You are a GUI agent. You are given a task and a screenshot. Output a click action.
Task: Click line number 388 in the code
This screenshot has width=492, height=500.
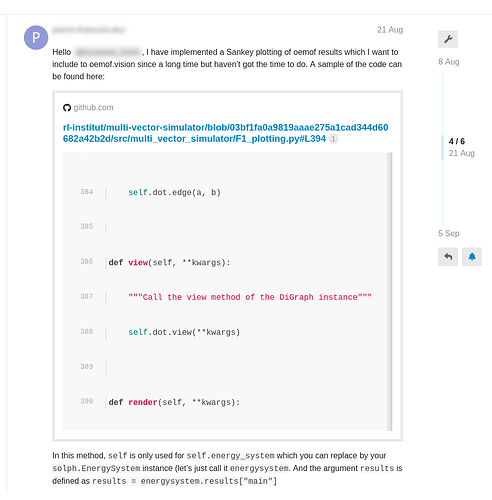(86, 331)
